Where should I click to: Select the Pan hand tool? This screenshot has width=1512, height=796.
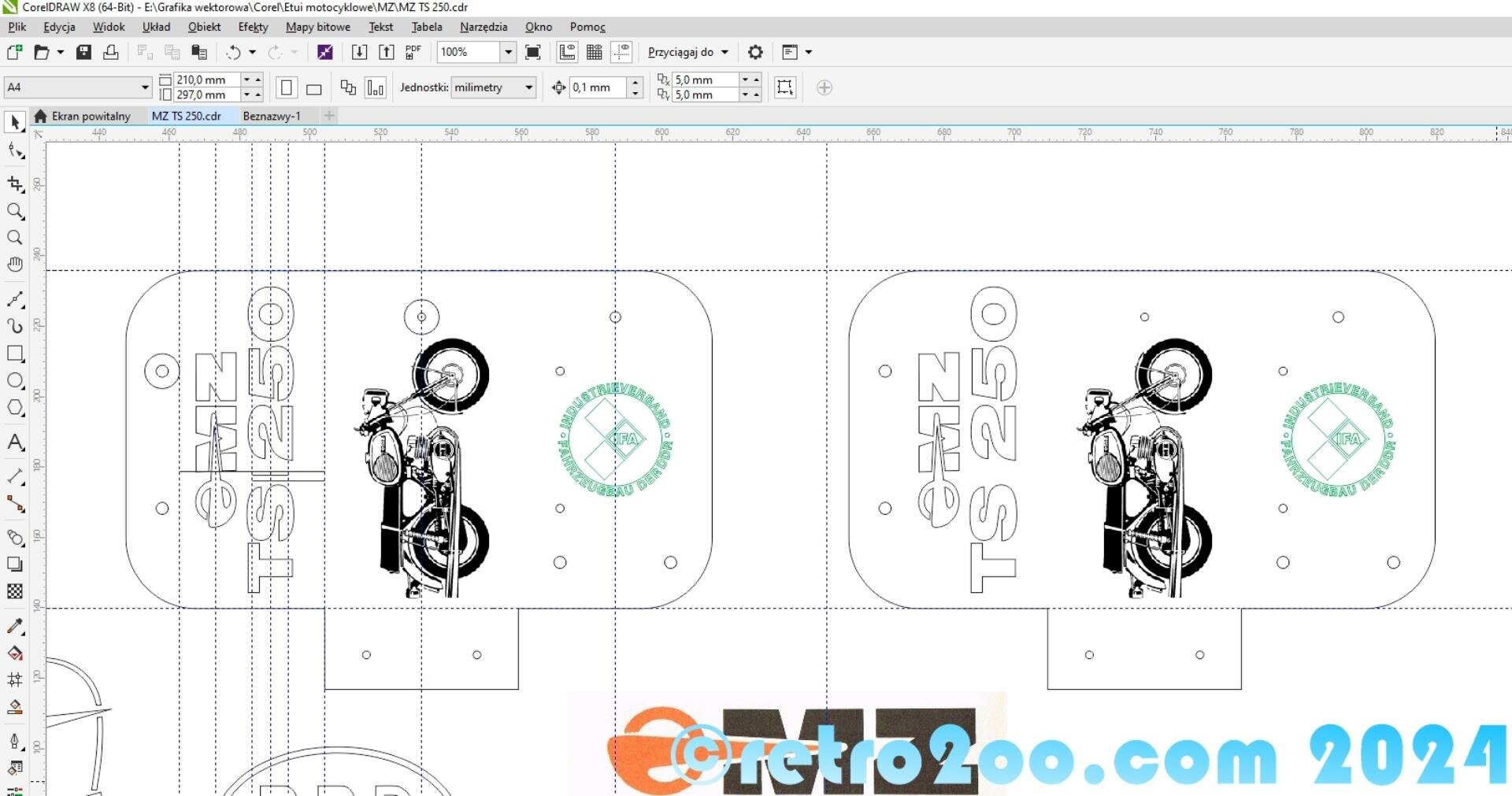15,265
